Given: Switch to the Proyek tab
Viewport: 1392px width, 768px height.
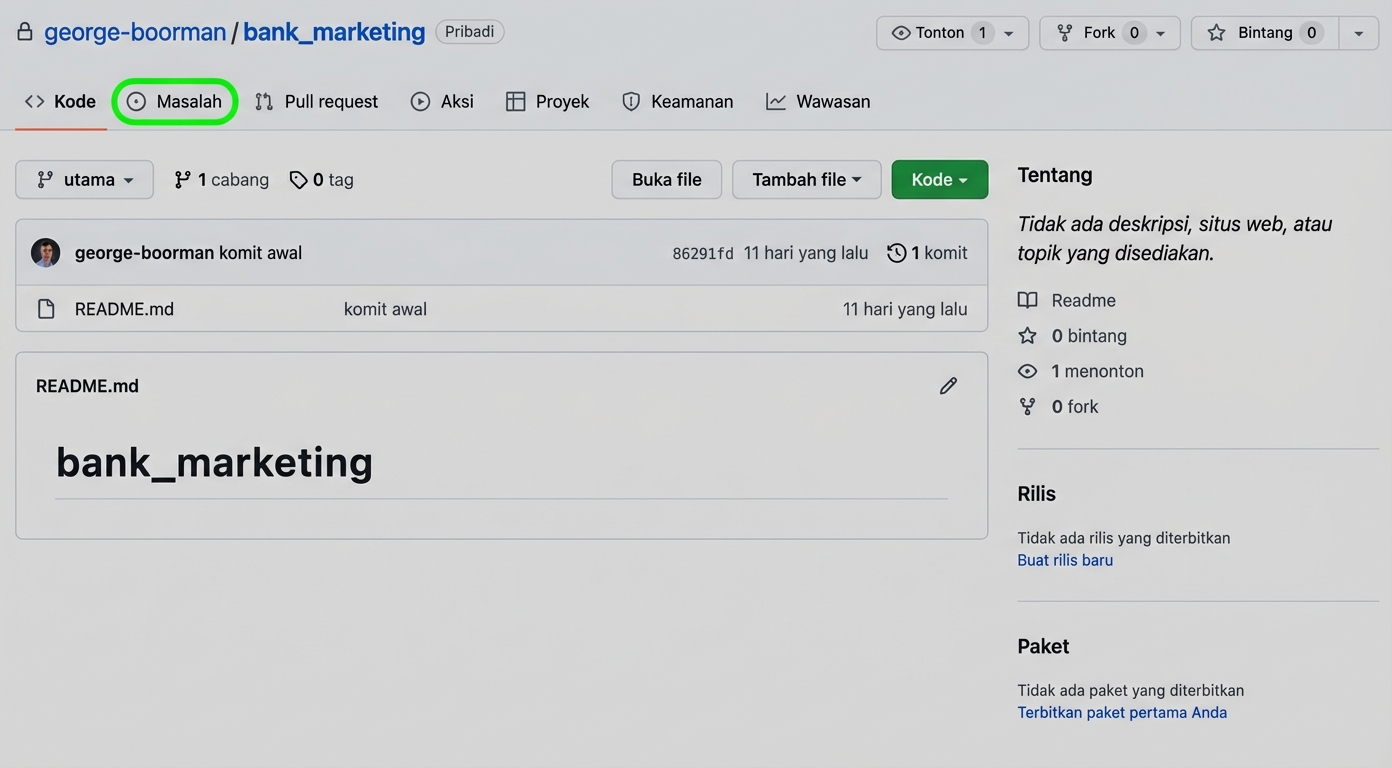Looking at the screenshot, I should click(547, 101).
